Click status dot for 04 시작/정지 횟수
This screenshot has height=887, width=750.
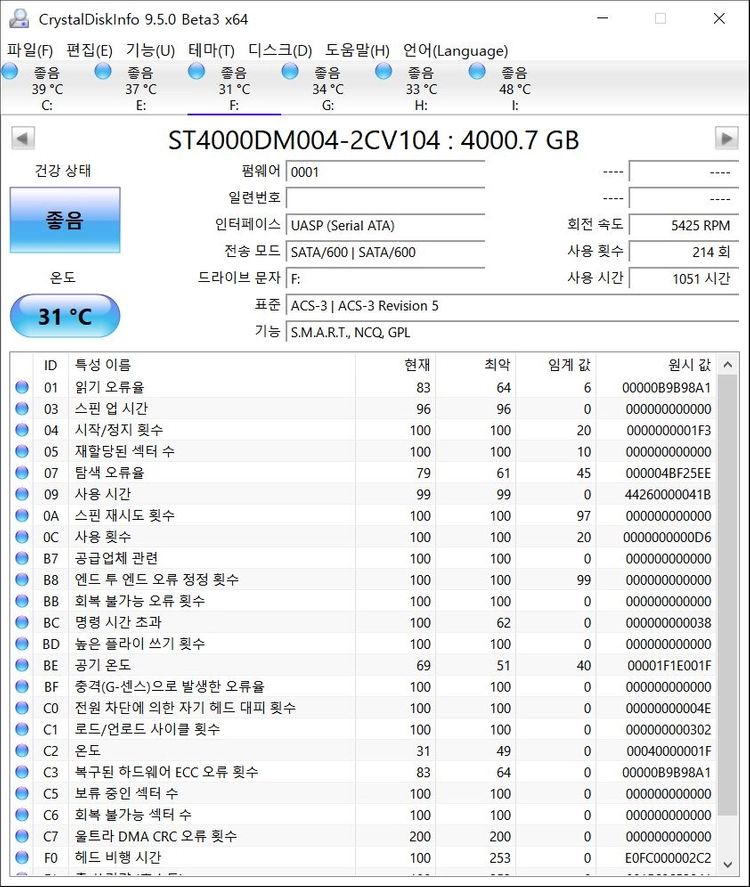22,430
